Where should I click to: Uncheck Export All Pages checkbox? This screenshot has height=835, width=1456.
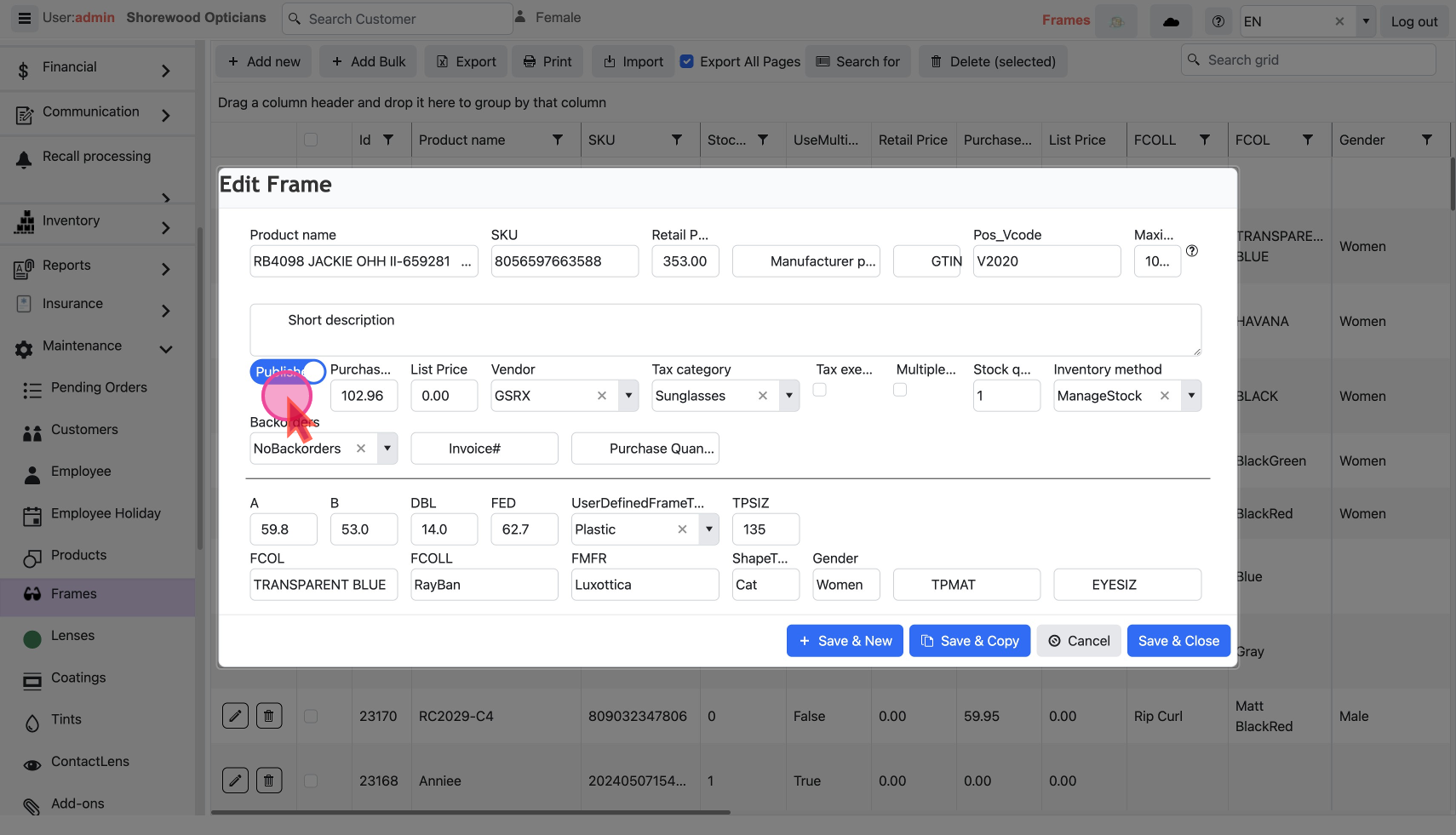(687, 61)
